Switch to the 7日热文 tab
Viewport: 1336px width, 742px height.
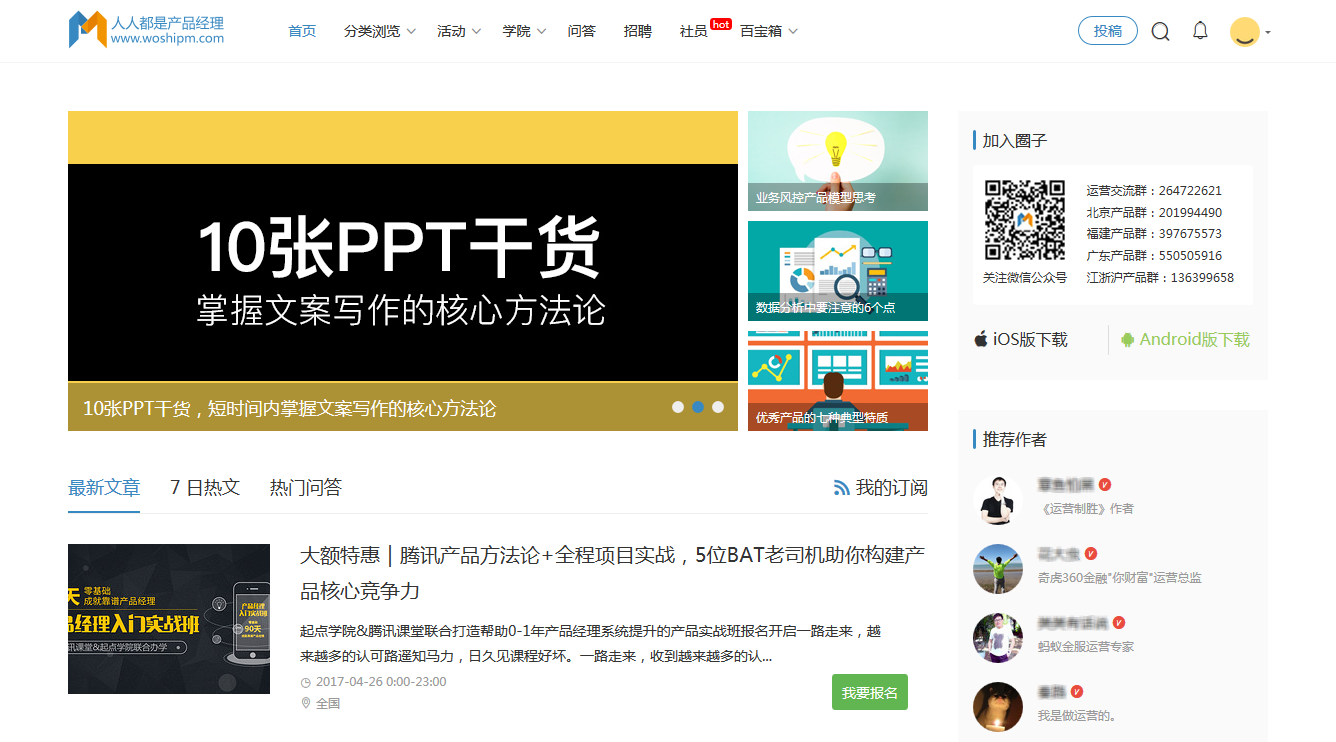click(205, 488)
